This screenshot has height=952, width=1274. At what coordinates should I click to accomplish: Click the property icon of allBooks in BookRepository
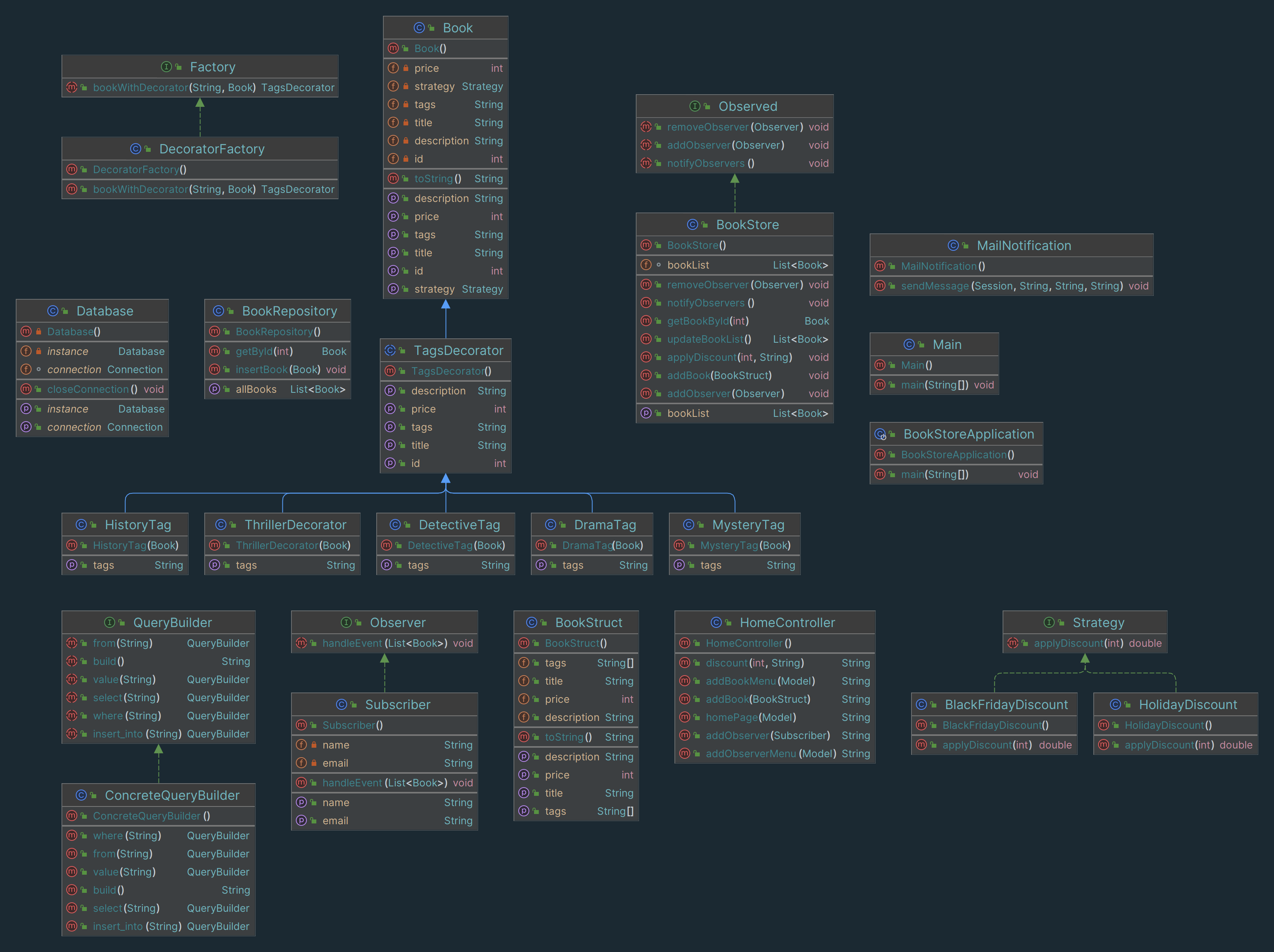coord(214,389)
